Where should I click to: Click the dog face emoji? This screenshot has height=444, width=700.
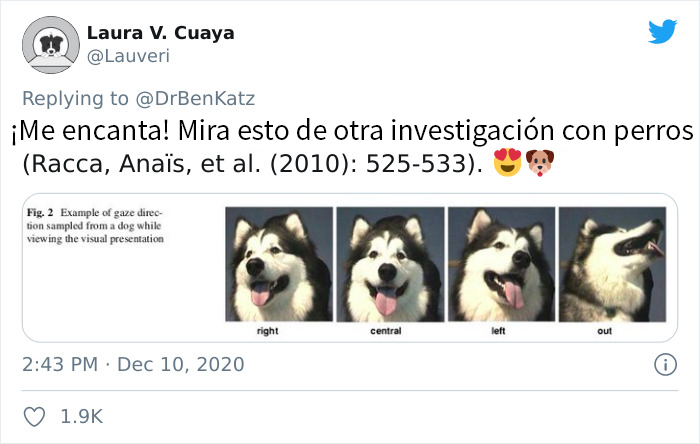[x=540, y=163]
